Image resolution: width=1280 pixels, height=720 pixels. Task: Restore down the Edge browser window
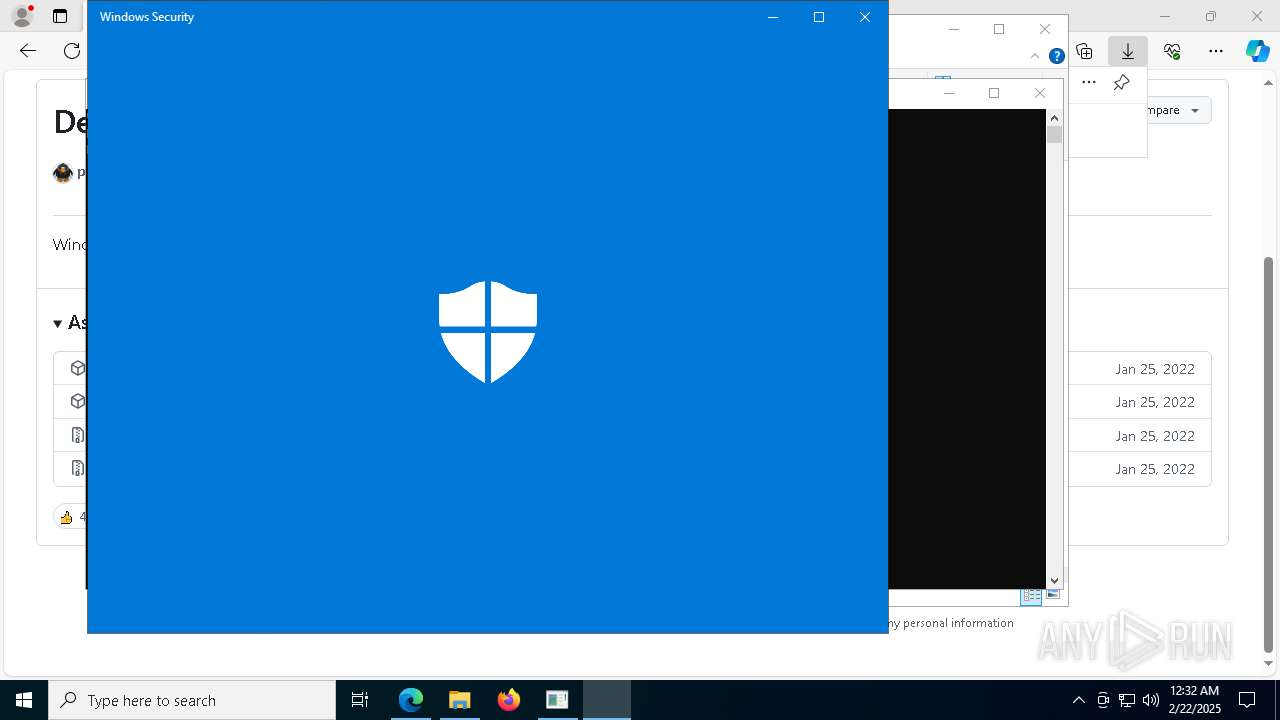pyautogui.click(x=1211, y=16)
